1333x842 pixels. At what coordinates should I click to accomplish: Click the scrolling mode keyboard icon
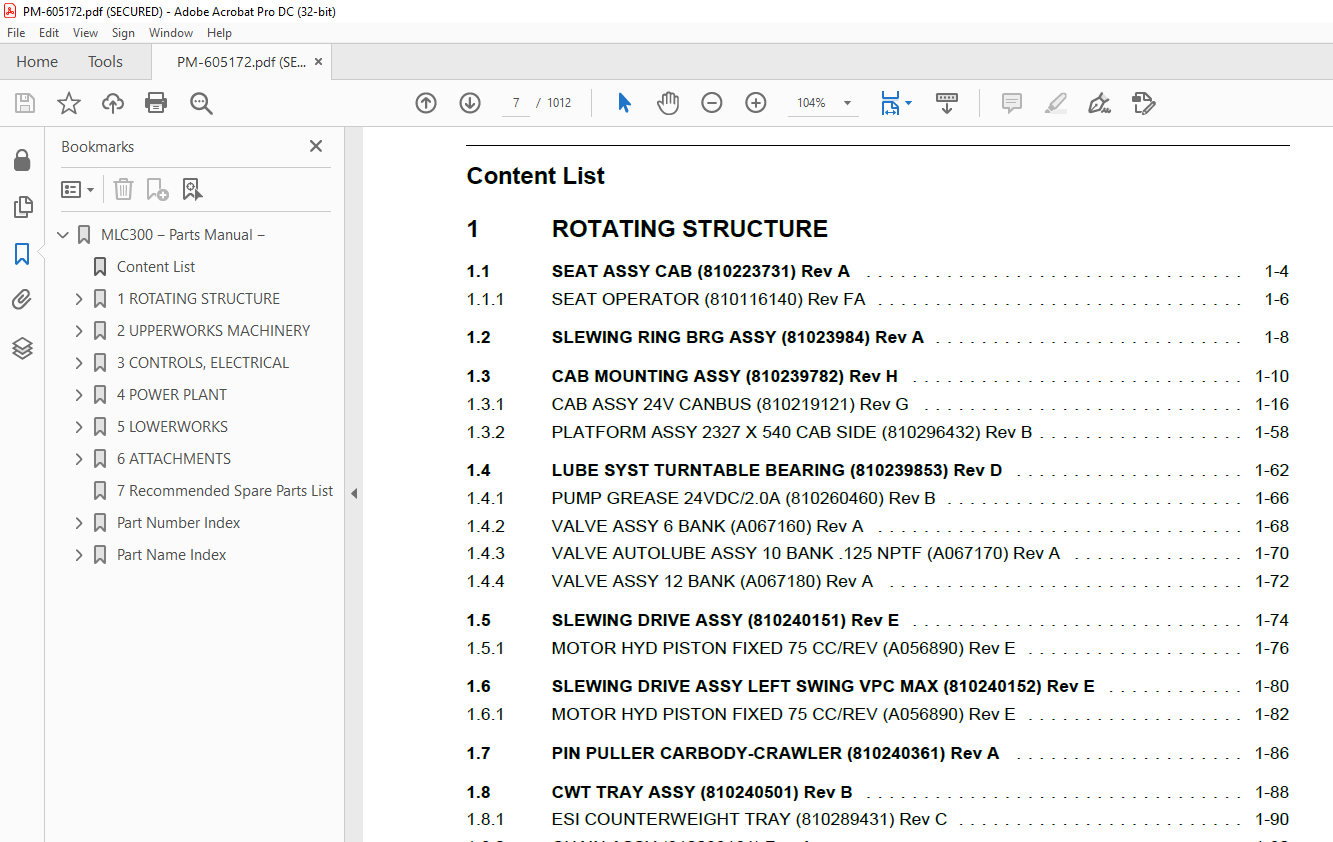click(946, 103)
